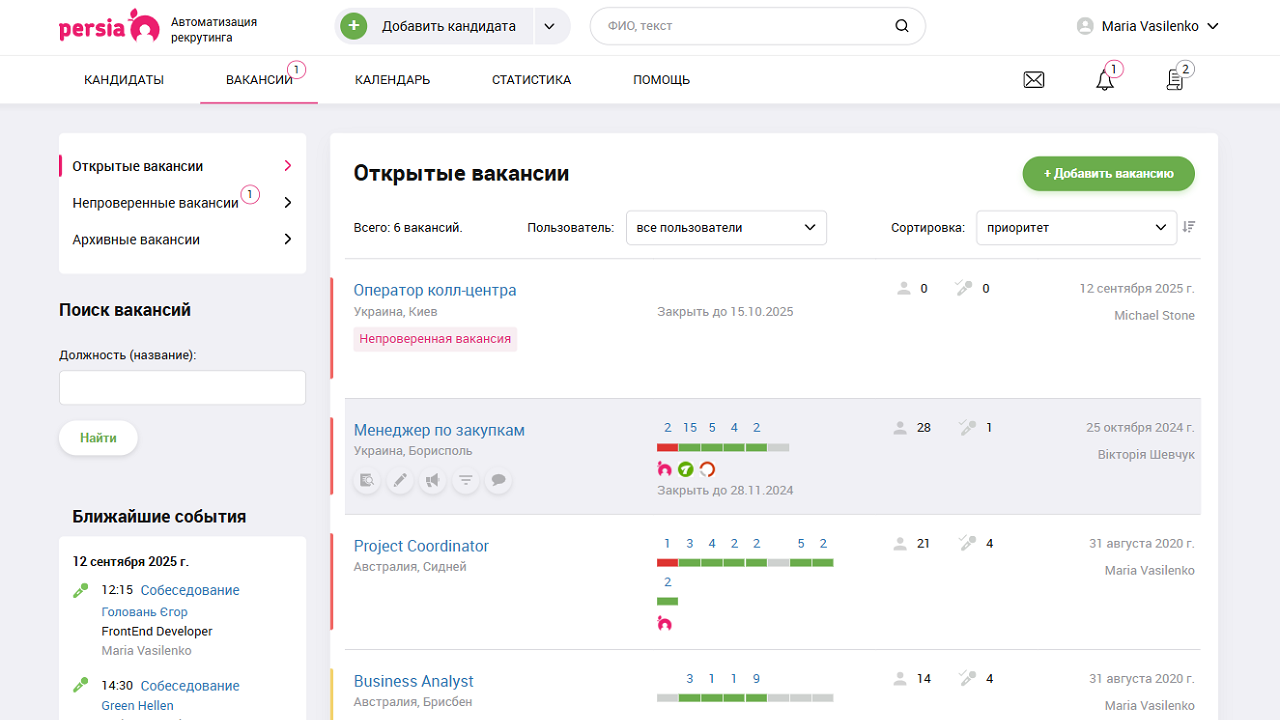Go to the СТАТИСТИКА tab

coord(531,80)
